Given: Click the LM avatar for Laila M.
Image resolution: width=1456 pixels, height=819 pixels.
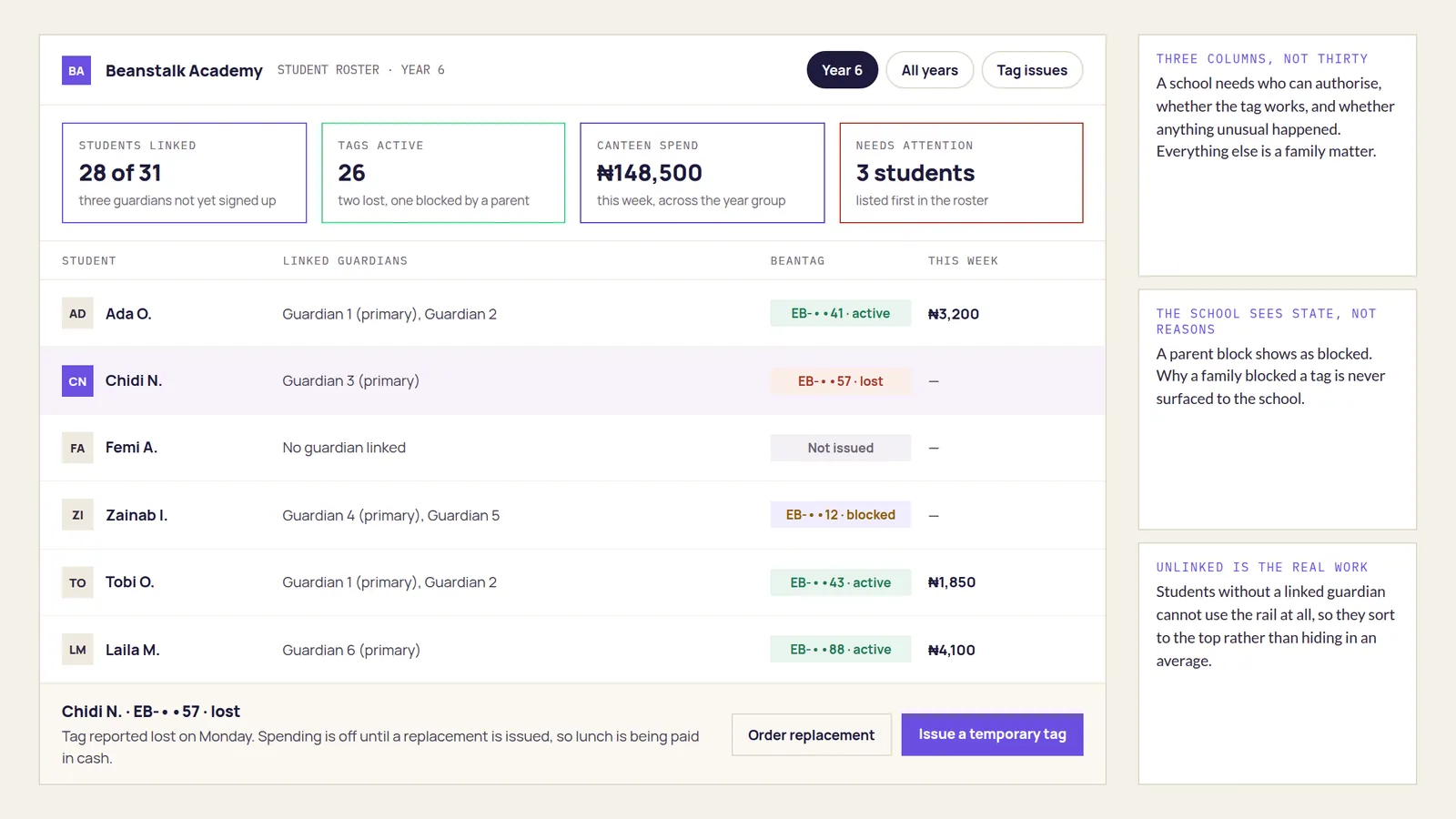Looking at the screenshot, I should click(x=77, y=650).
